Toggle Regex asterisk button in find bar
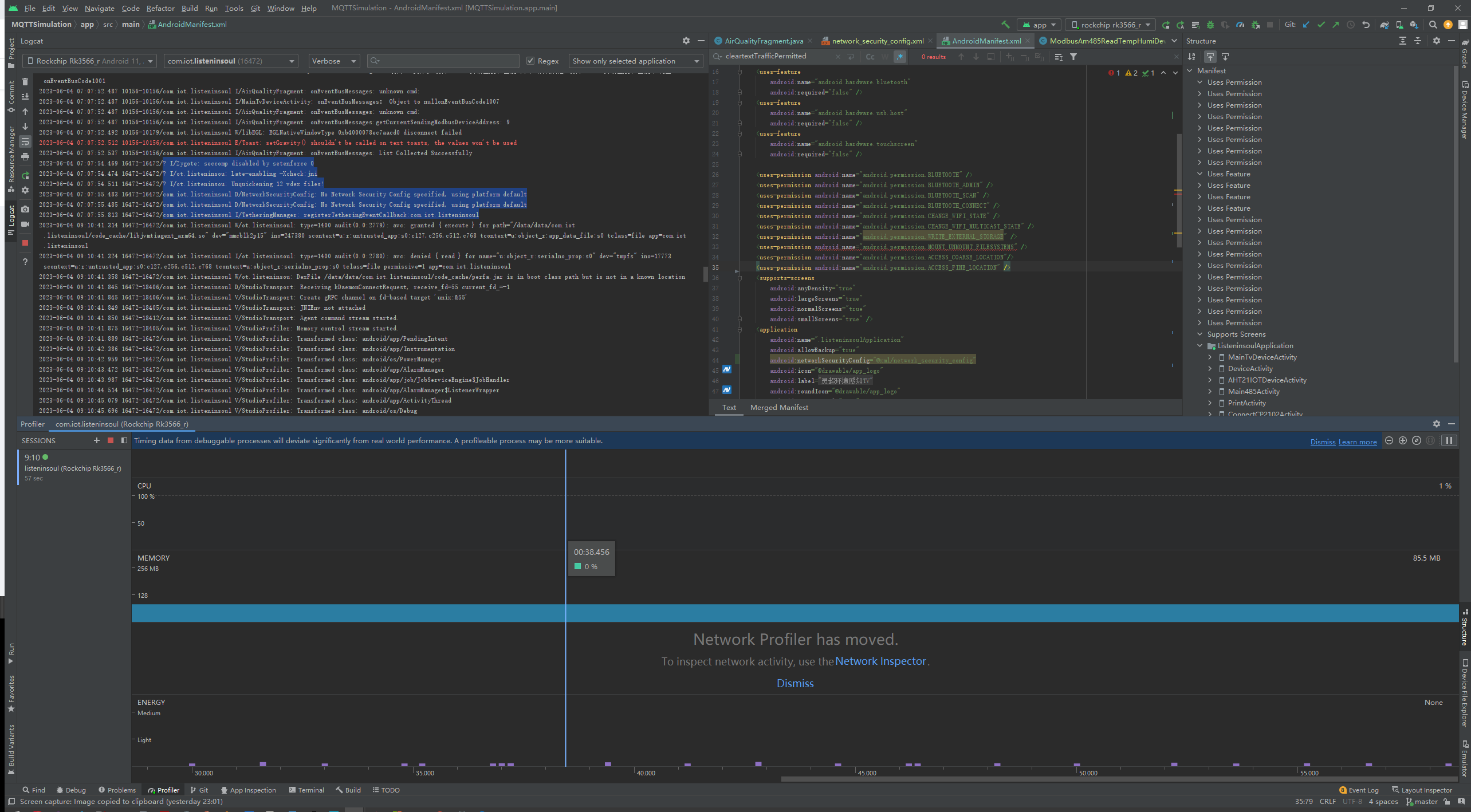This screenshot has width=1471, height=812. [900, 57]
